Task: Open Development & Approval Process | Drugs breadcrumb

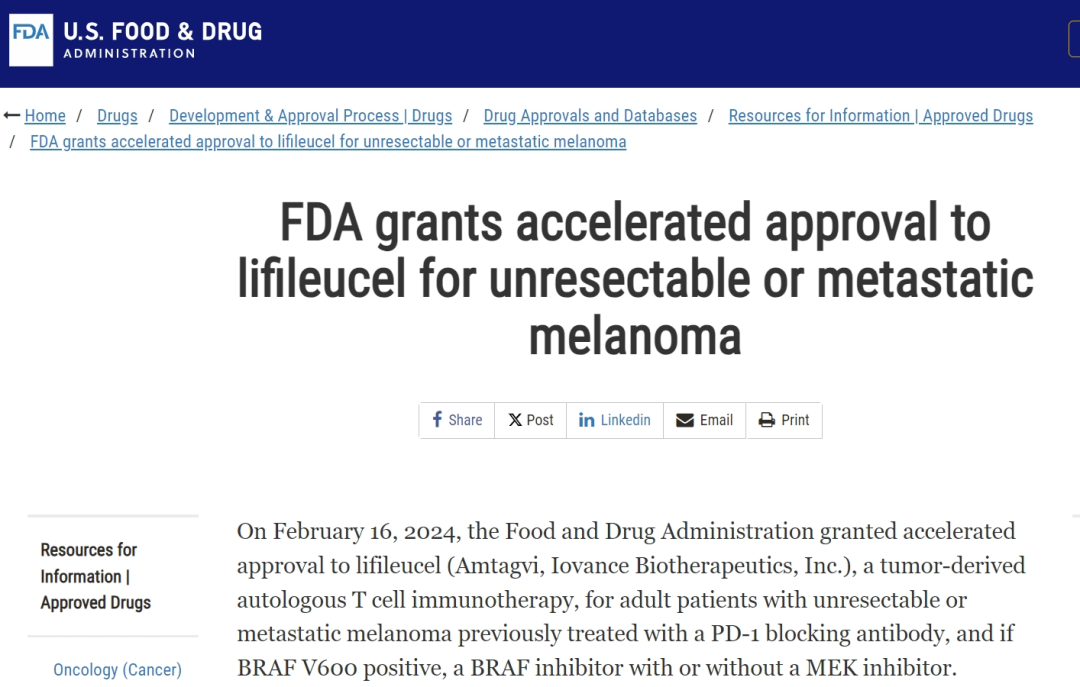Action: (310, 116)
